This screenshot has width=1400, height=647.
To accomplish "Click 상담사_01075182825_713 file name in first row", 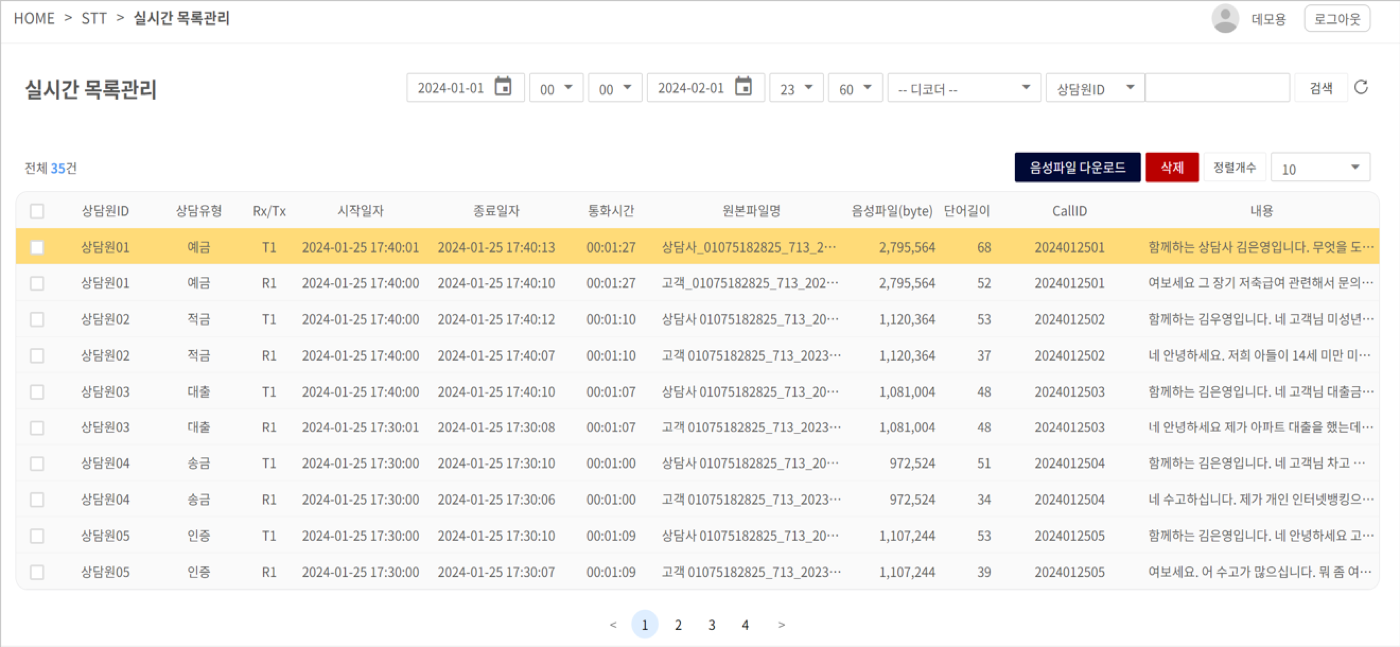I will (751, 247).
